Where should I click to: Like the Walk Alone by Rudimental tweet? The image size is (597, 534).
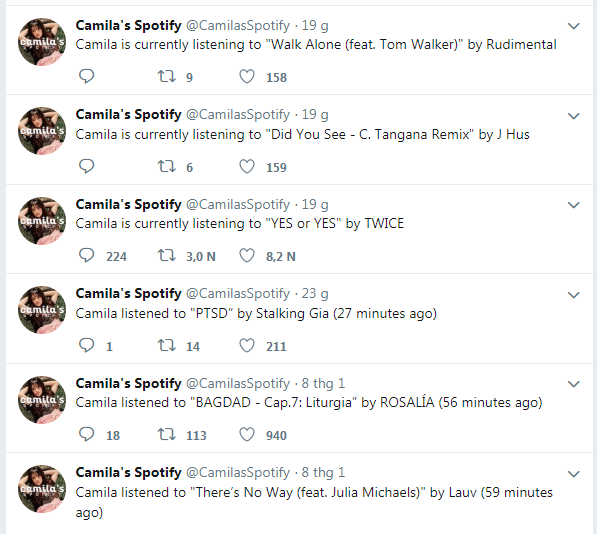247,77
